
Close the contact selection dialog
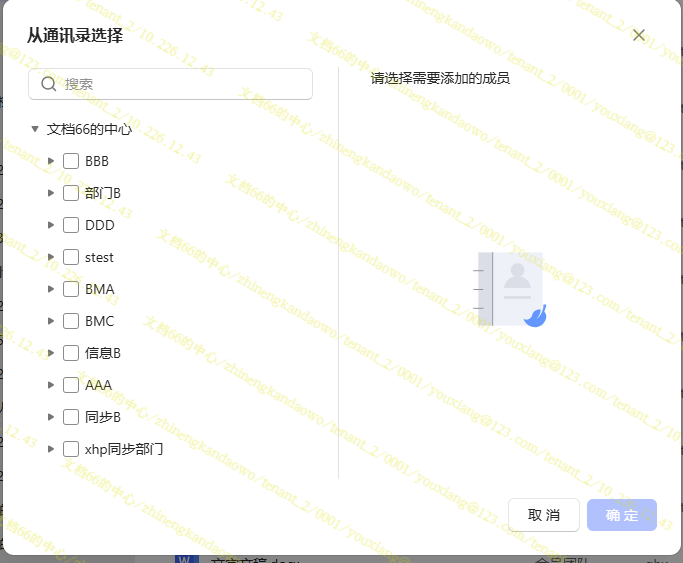(x=639, y=36)
